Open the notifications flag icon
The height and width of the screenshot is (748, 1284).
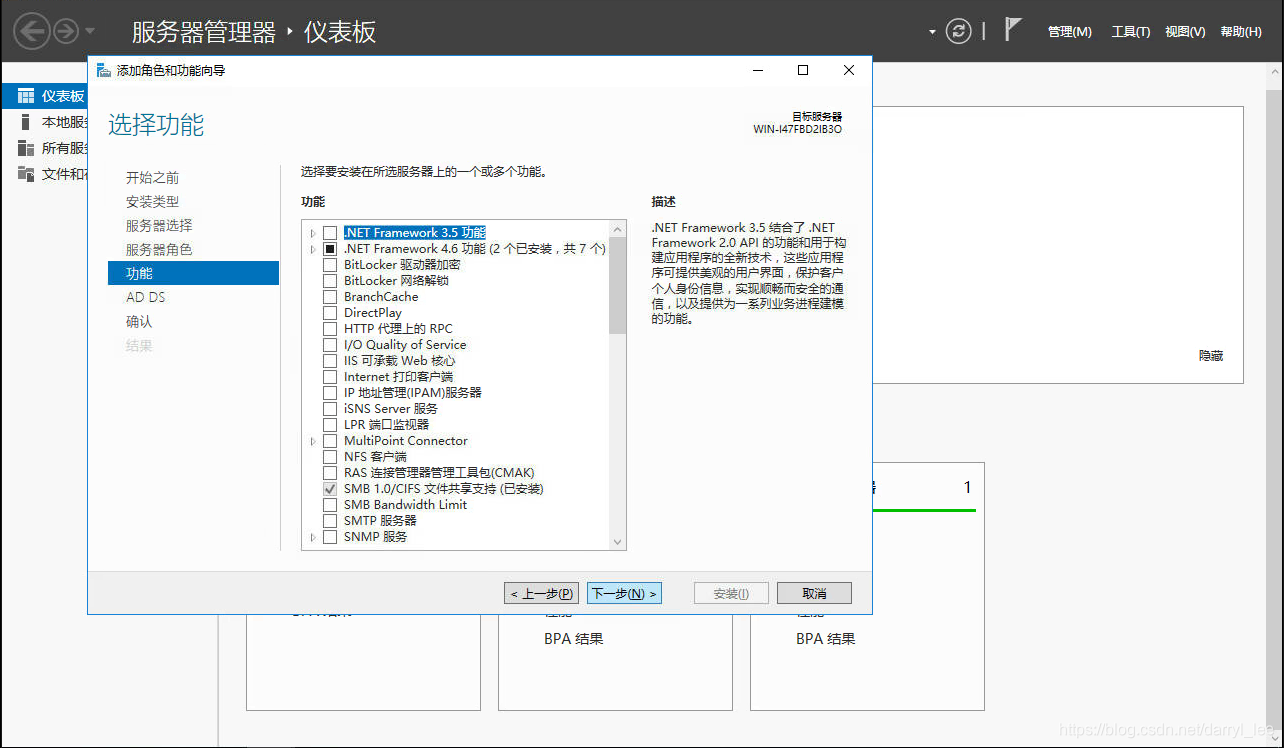[1013, 30]
